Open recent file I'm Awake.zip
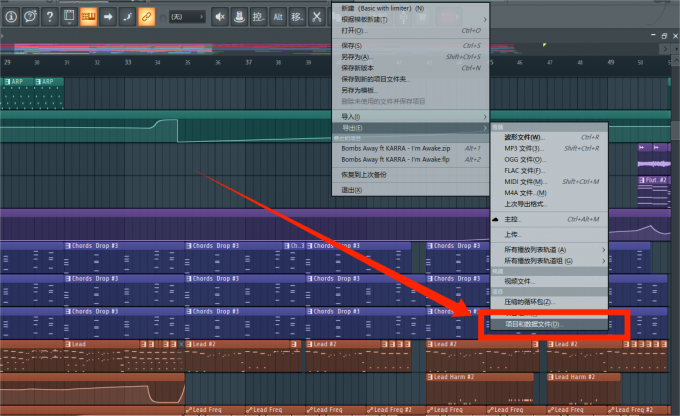This screenshot has height=416, width=680. pyautogui.click(x=410, y=148)
